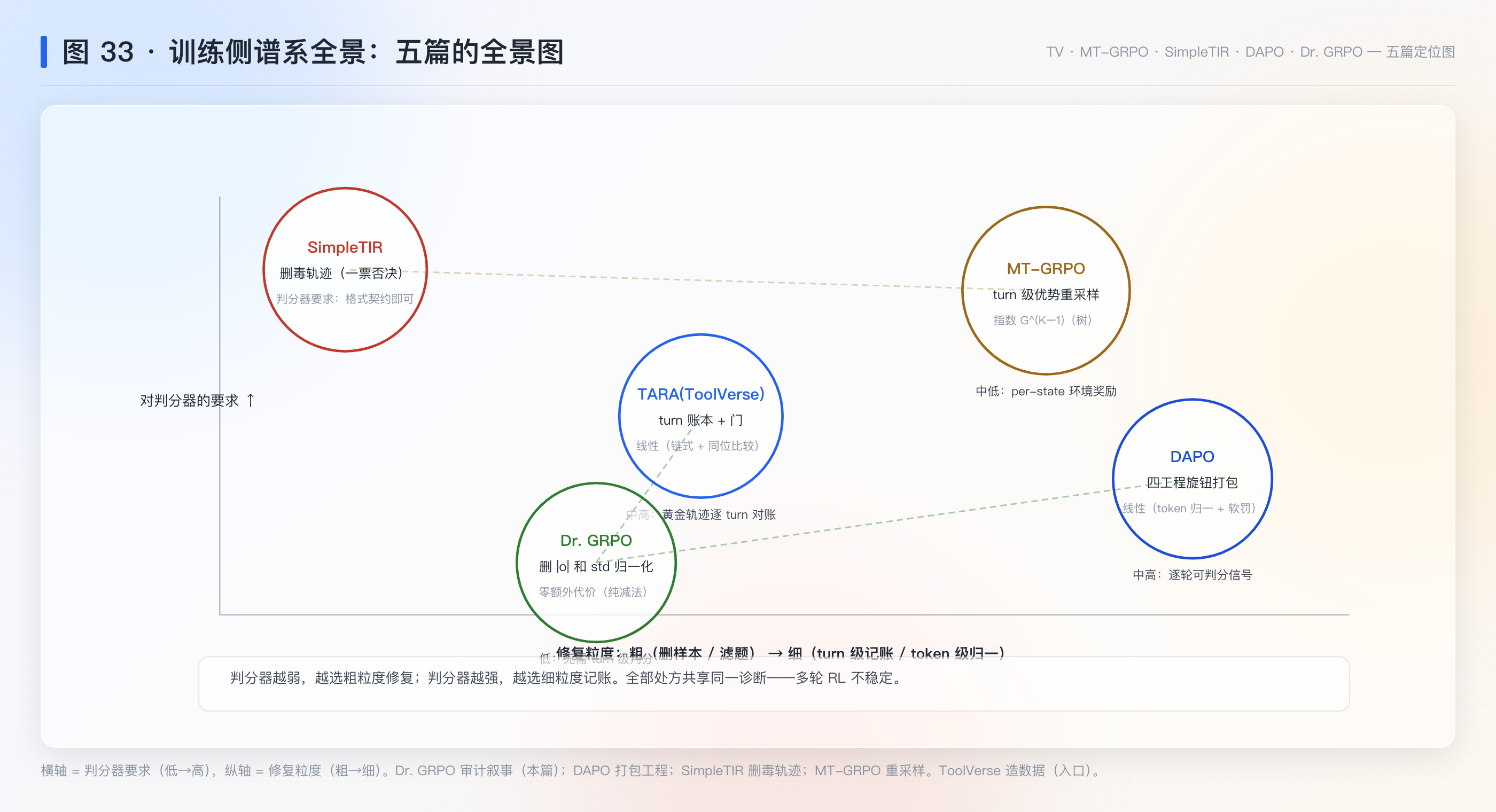1496x812 pixels.
Task: Click '判分器要求：格式契约即可' text
Action: pos(345,299)
